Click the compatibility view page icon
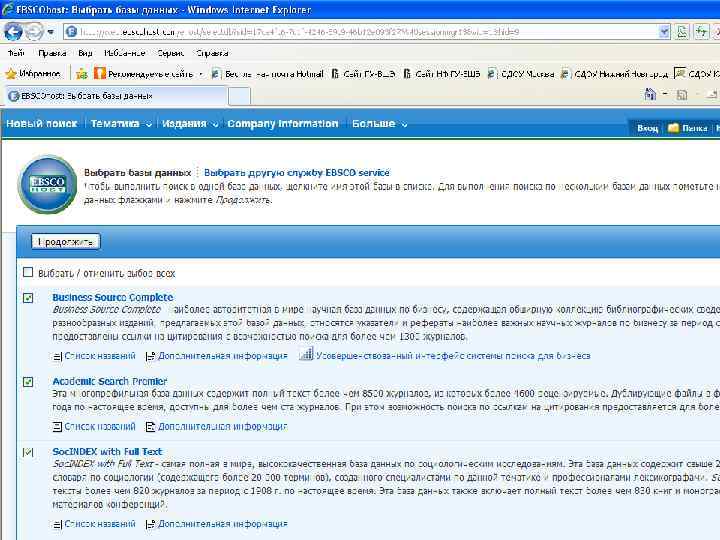Image resolution: width=720 pixels, height=540 pixels. point(682,32)
